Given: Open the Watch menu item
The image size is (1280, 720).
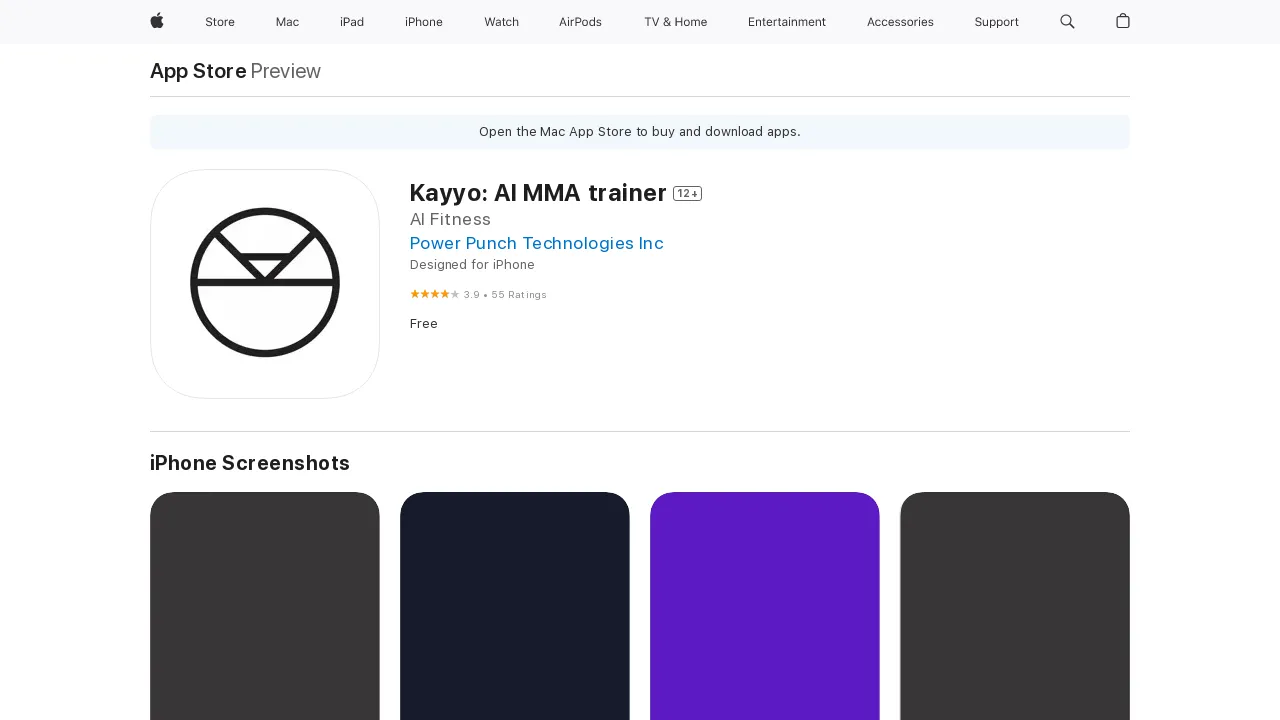Looking at the screenshot, I should 501,22.
